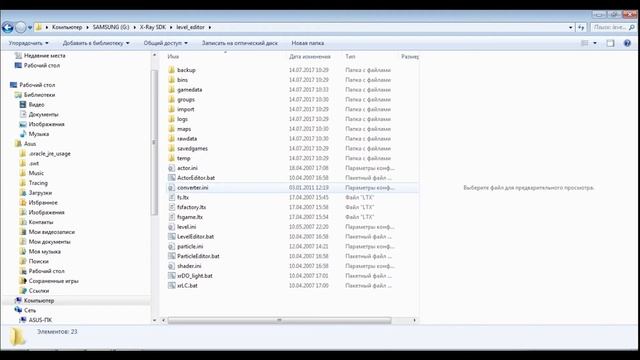Select the ParticleEditor.bat file icon

point(171,256)
